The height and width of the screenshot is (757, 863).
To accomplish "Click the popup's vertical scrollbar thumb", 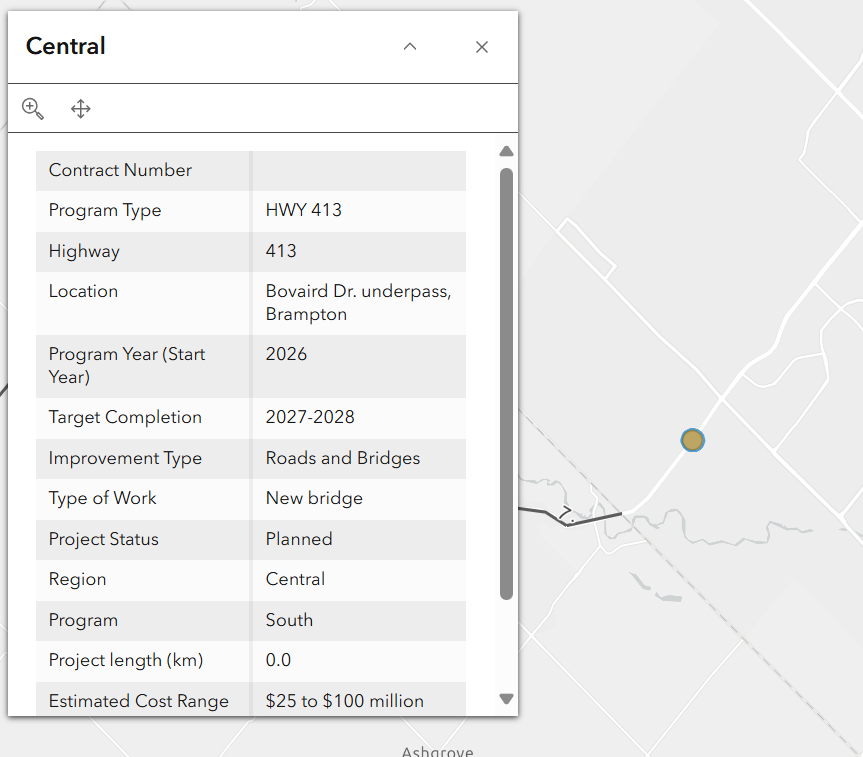I will click(x=506, y=384).
